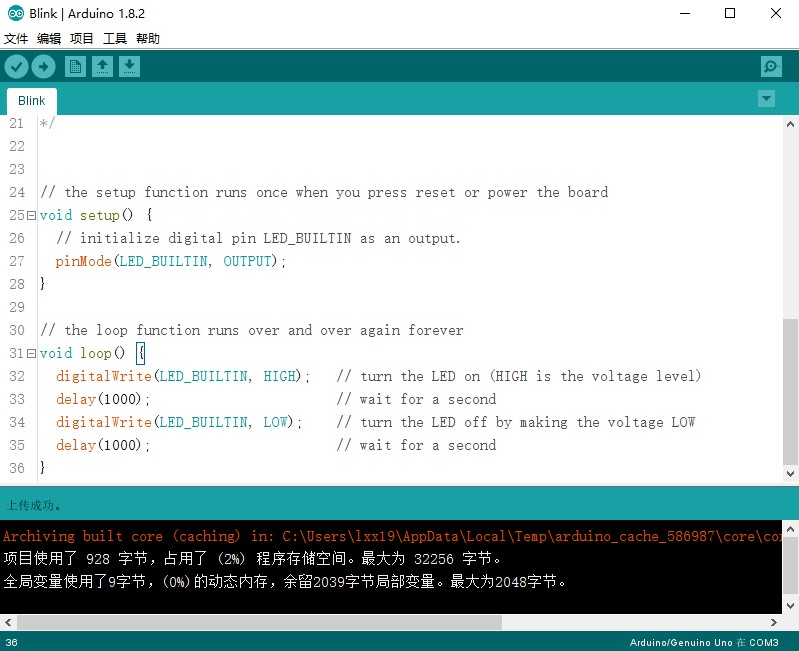799x651 pixels.
Task: Click the '*/' comment end on line 21
Action: point(46,123)
